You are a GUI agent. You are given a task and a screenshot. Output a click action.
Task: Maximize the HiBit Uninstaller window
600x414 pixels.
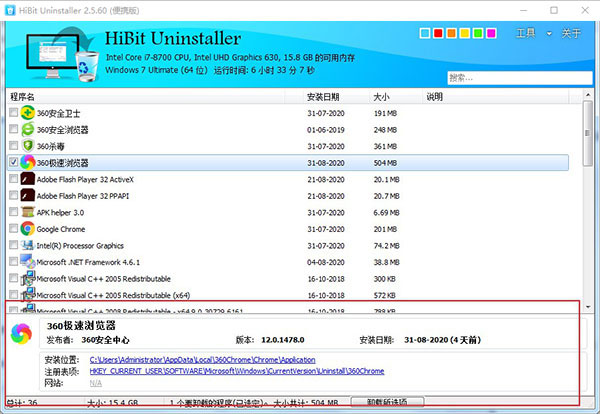(554, 10)
